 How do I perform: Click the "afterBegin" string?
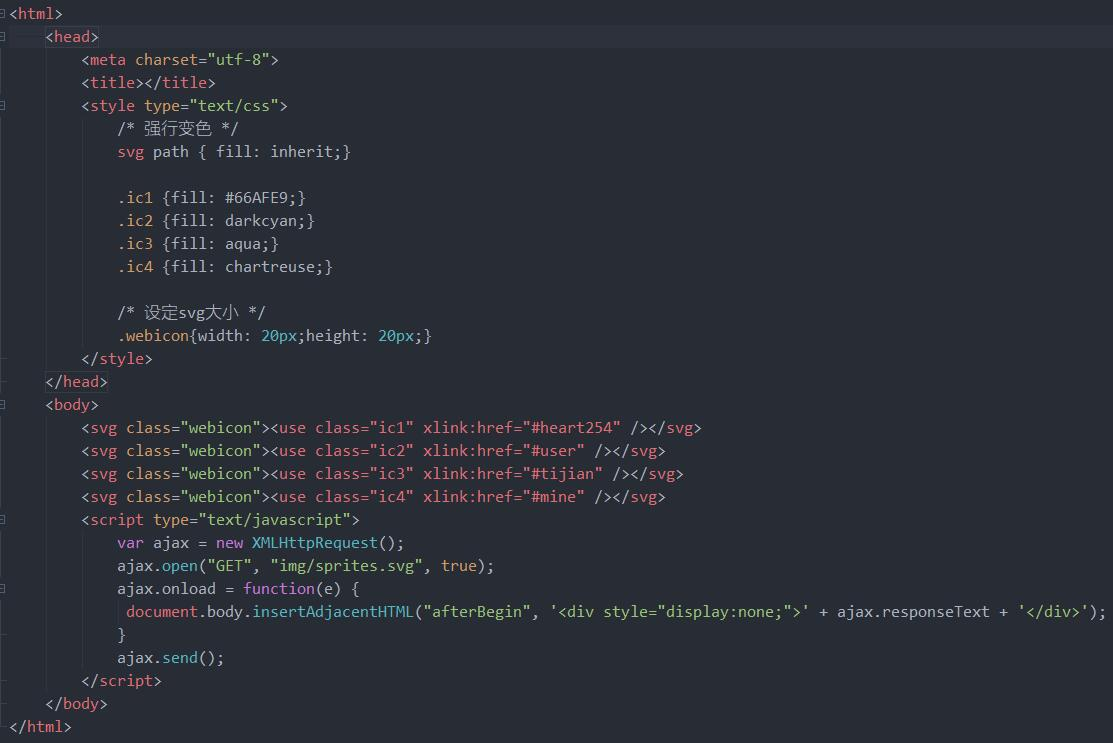[477, 612]
